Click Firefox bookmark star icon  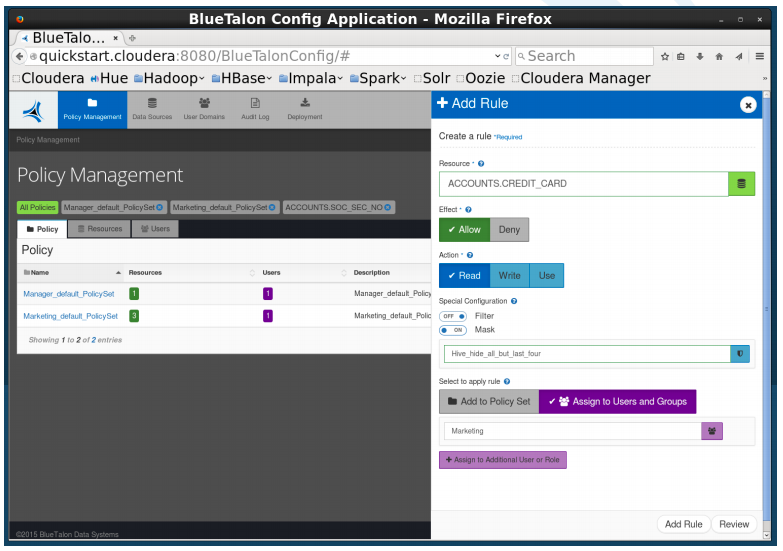point(665,56)
